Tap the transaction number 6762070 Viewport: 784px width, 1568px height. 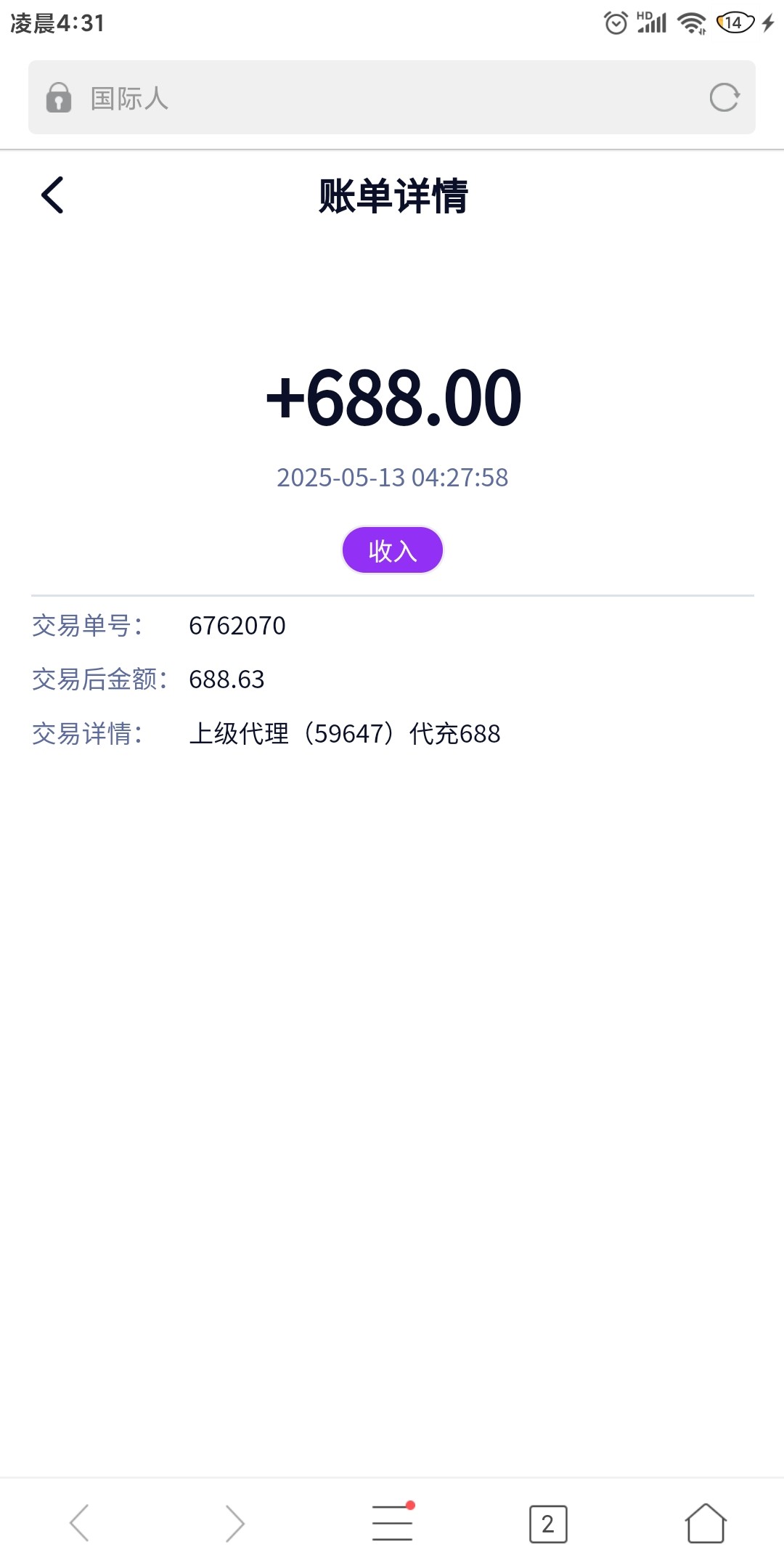click(x=237, y=626)
